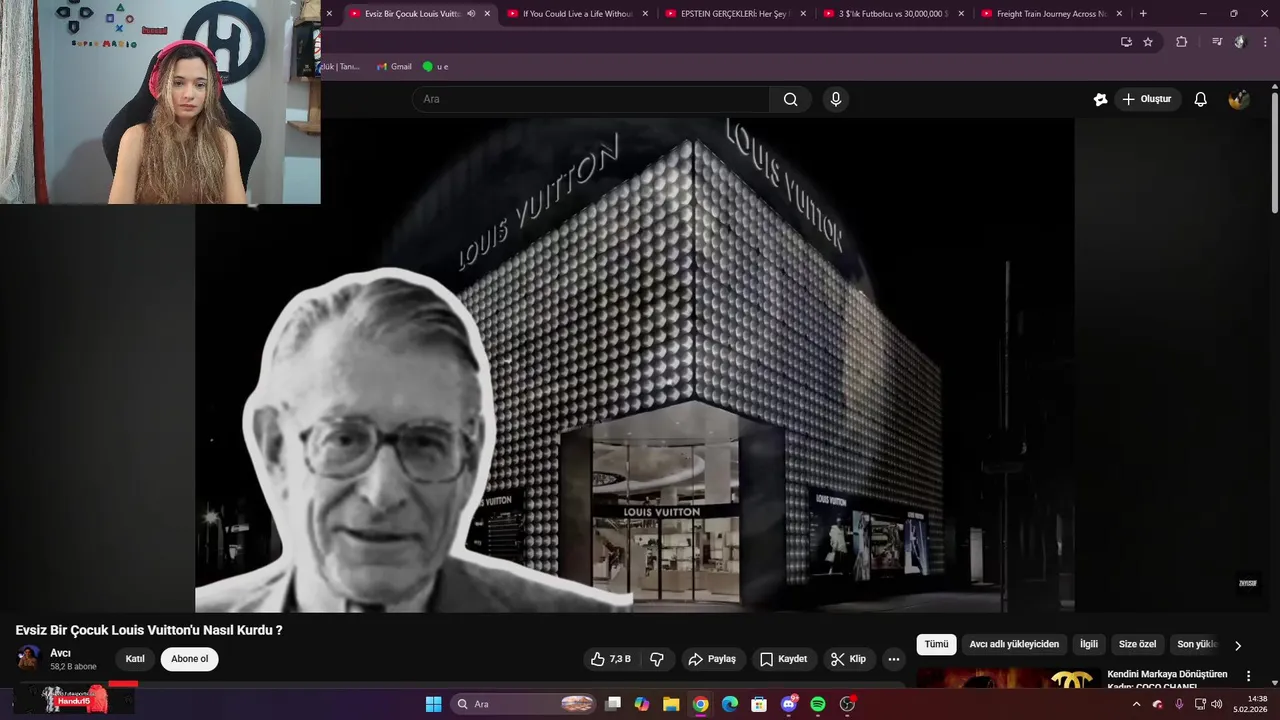Open more actions three-dot menu under video

pos(894,659)
